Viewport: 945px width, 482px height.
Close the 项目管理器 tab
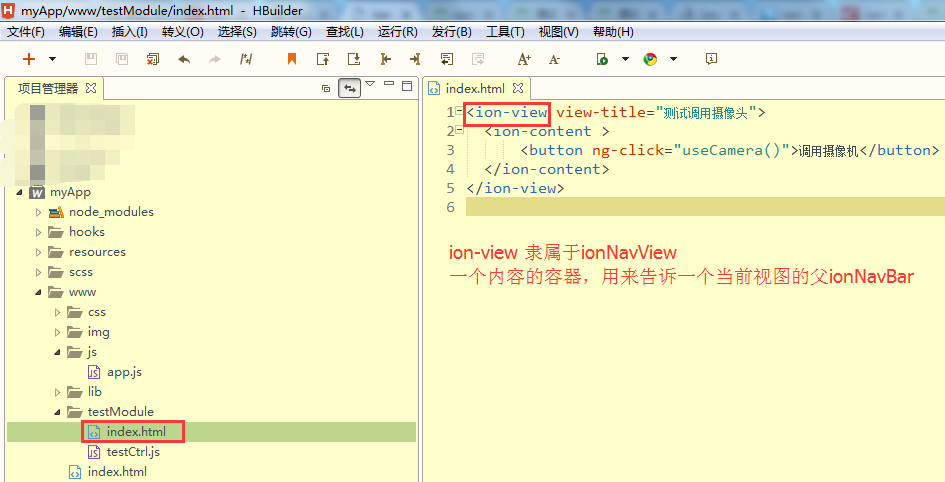91,88
